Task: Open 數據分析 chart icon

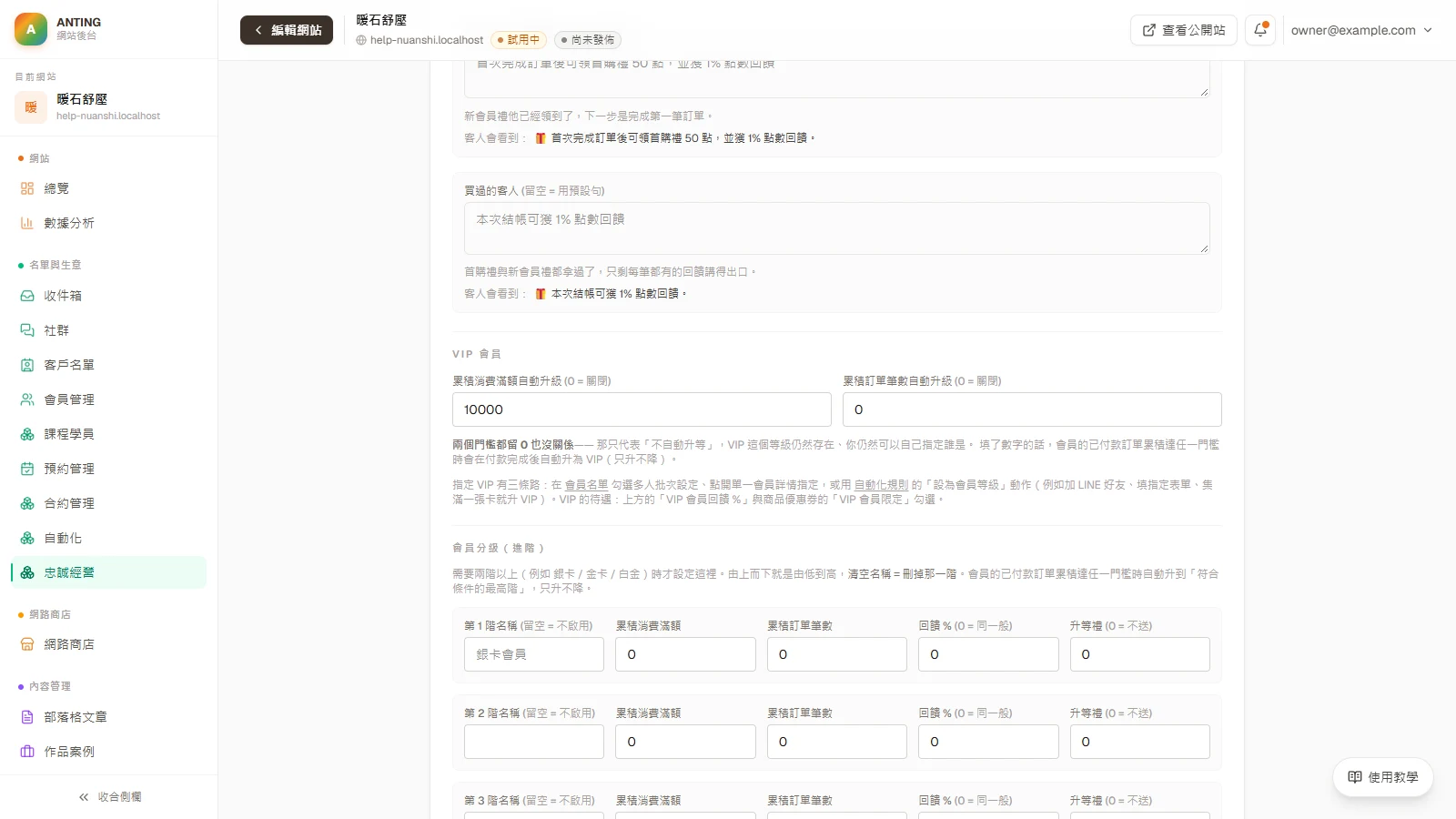Action: tap(27, 223)
